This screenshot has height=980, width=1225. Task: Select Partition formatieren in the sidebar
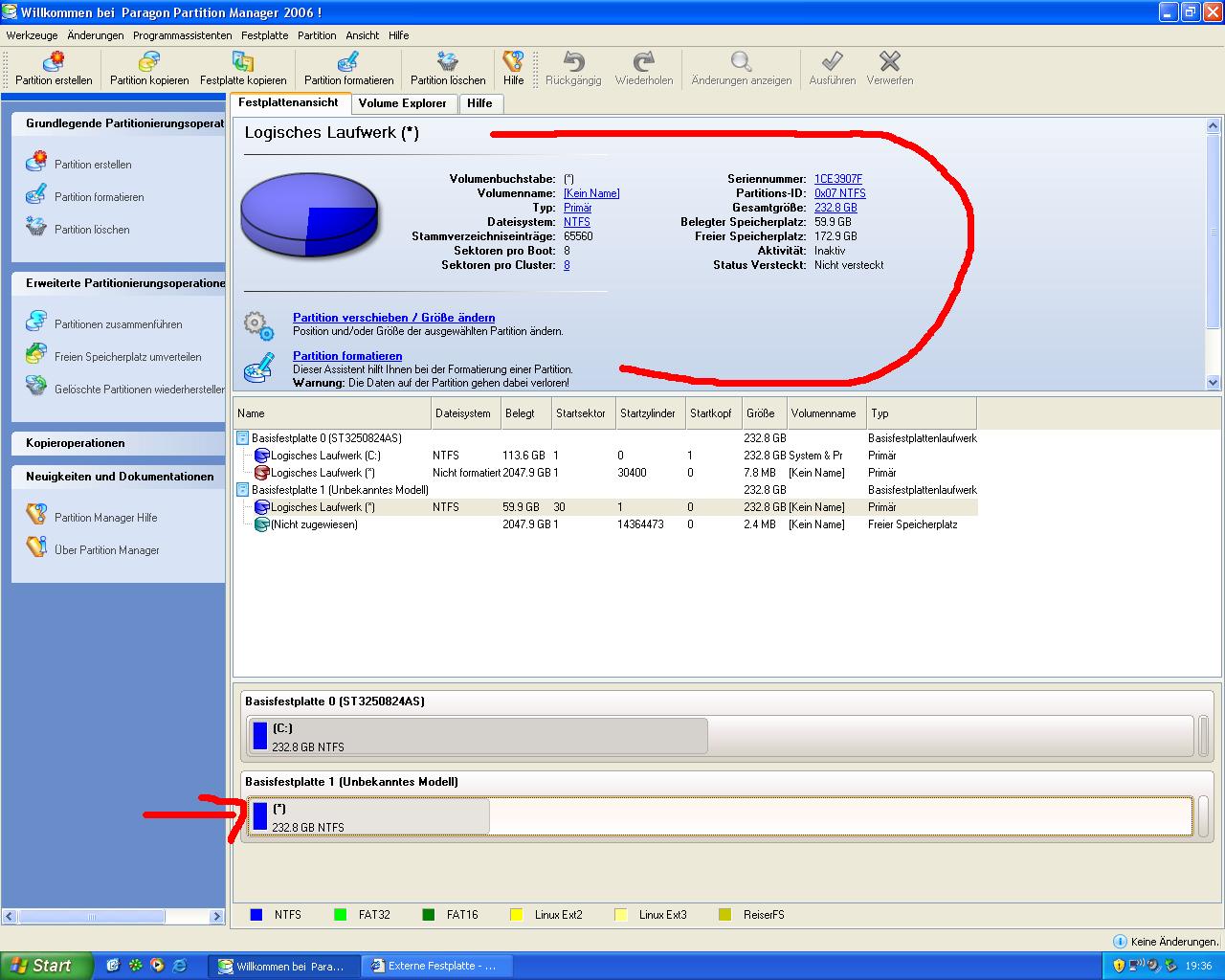pos(99,197)
